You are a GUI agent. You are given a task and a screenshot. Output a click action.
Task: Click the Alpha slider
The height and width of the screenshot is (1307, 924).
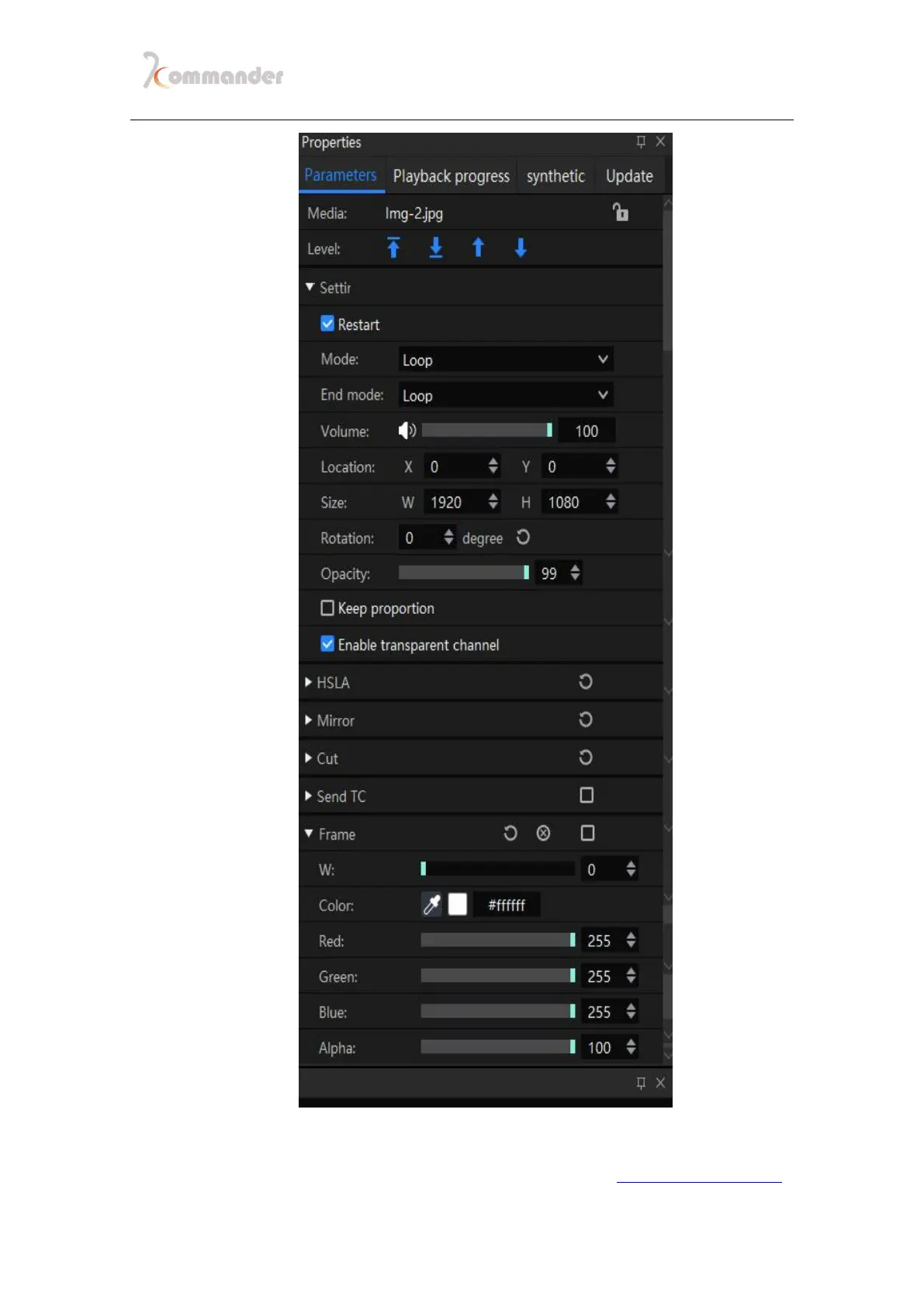point(497,1047)
